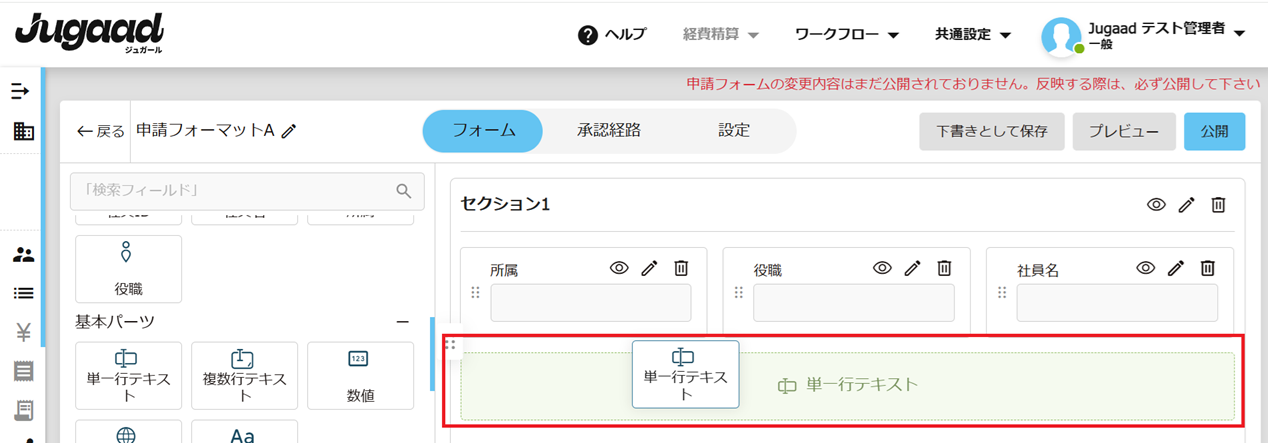Select the 役職 part tile in the palette
Screen dimensions: 1269x445
[128, 269]
